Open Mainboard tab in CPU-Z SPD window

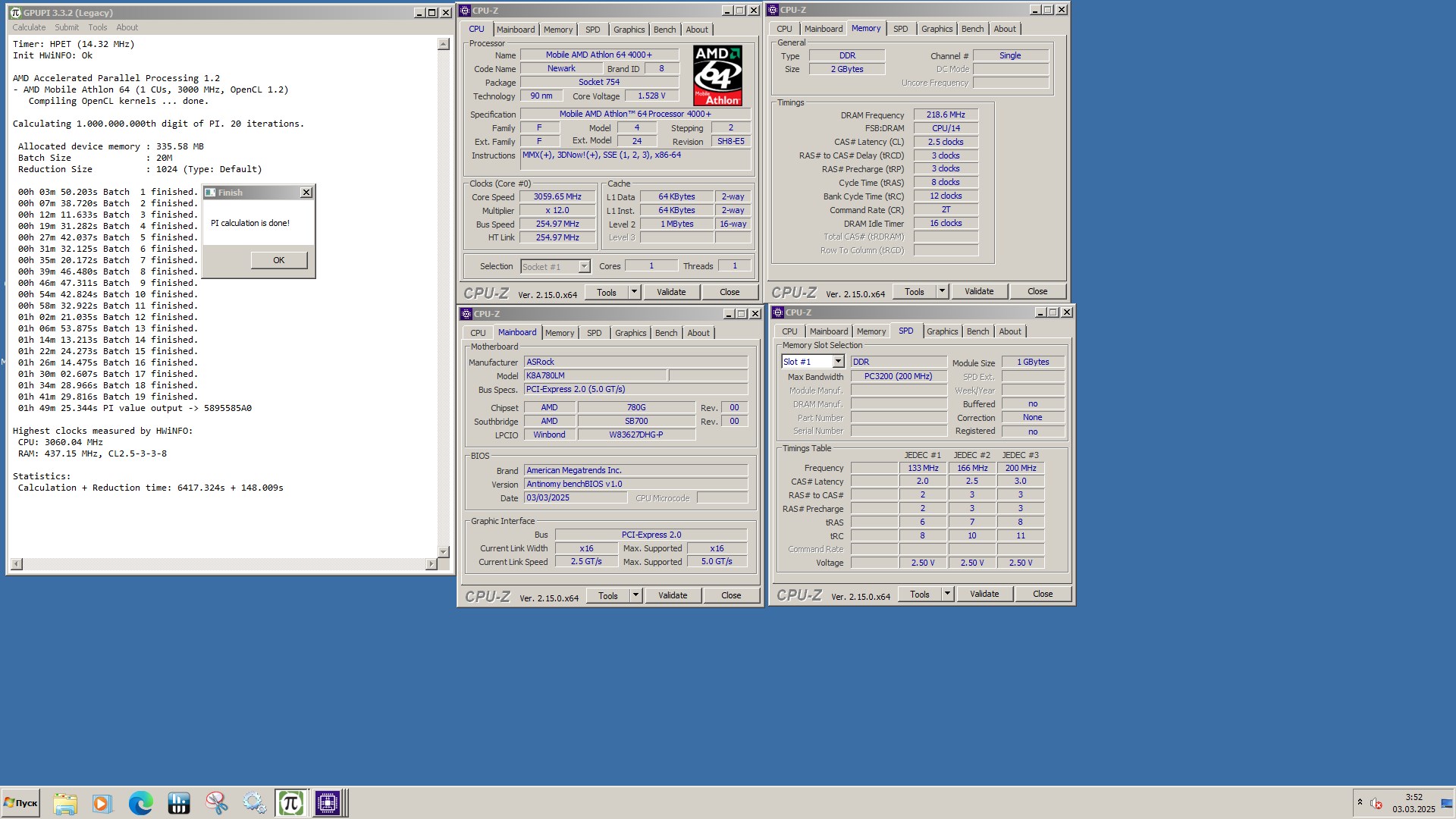point(829,331)
